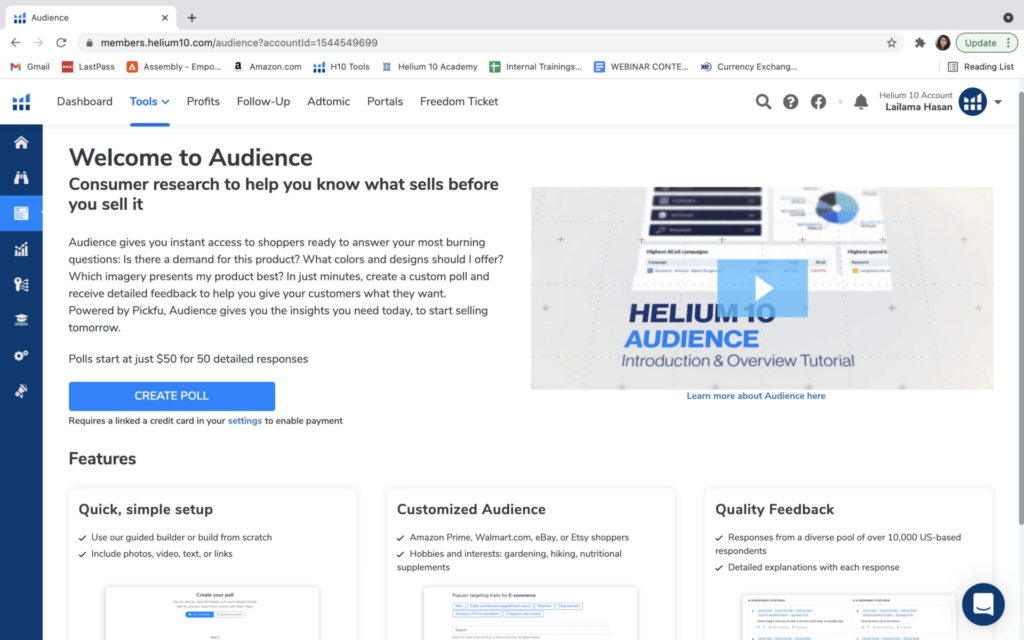Go to the Dashboard menu item

click(84, 101)
